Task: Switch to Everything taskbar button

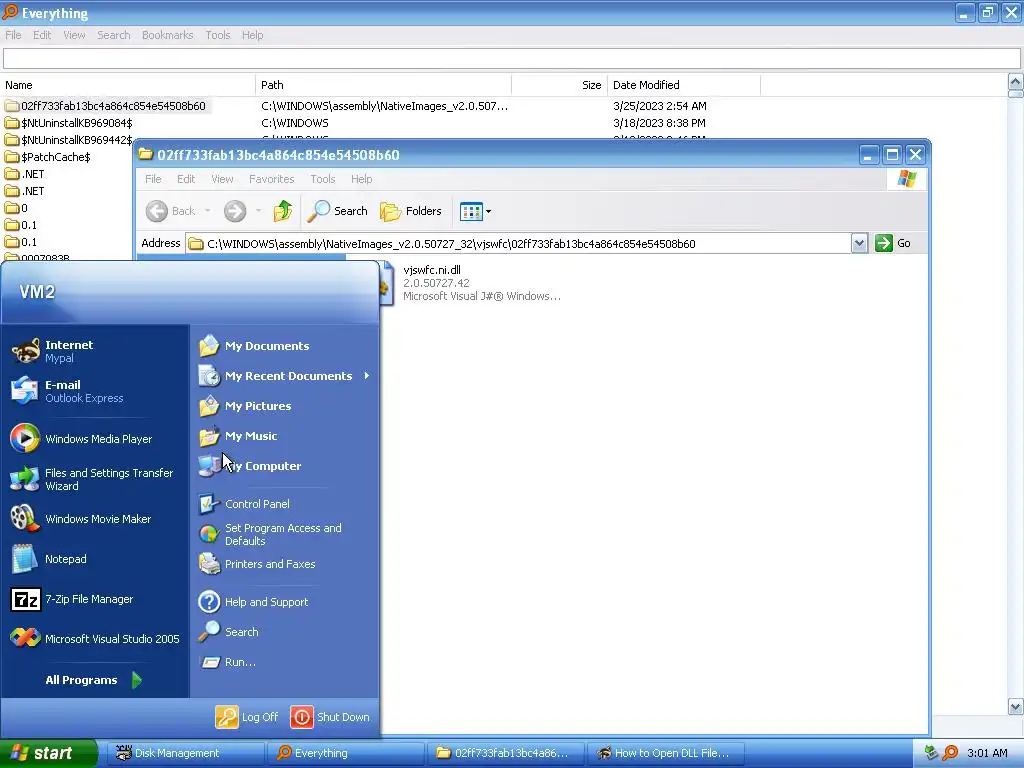Action: [346, 753]
